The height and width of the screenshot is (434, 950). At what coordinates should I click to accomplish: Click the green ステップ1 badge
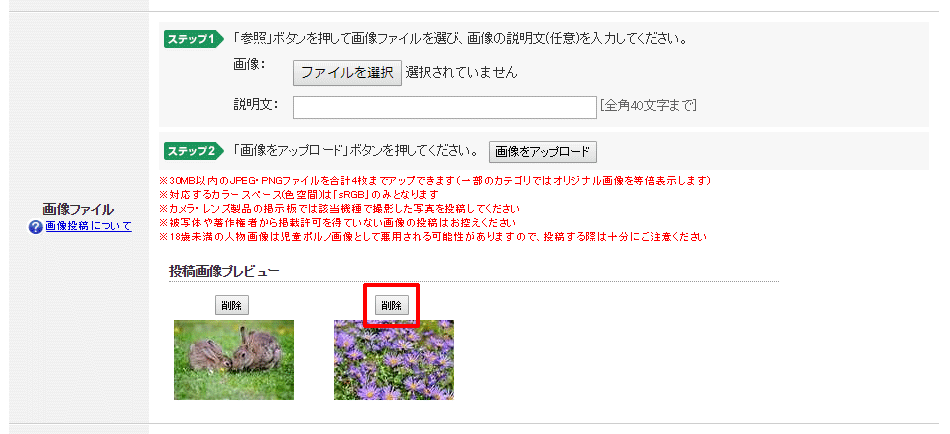(193, 40)
